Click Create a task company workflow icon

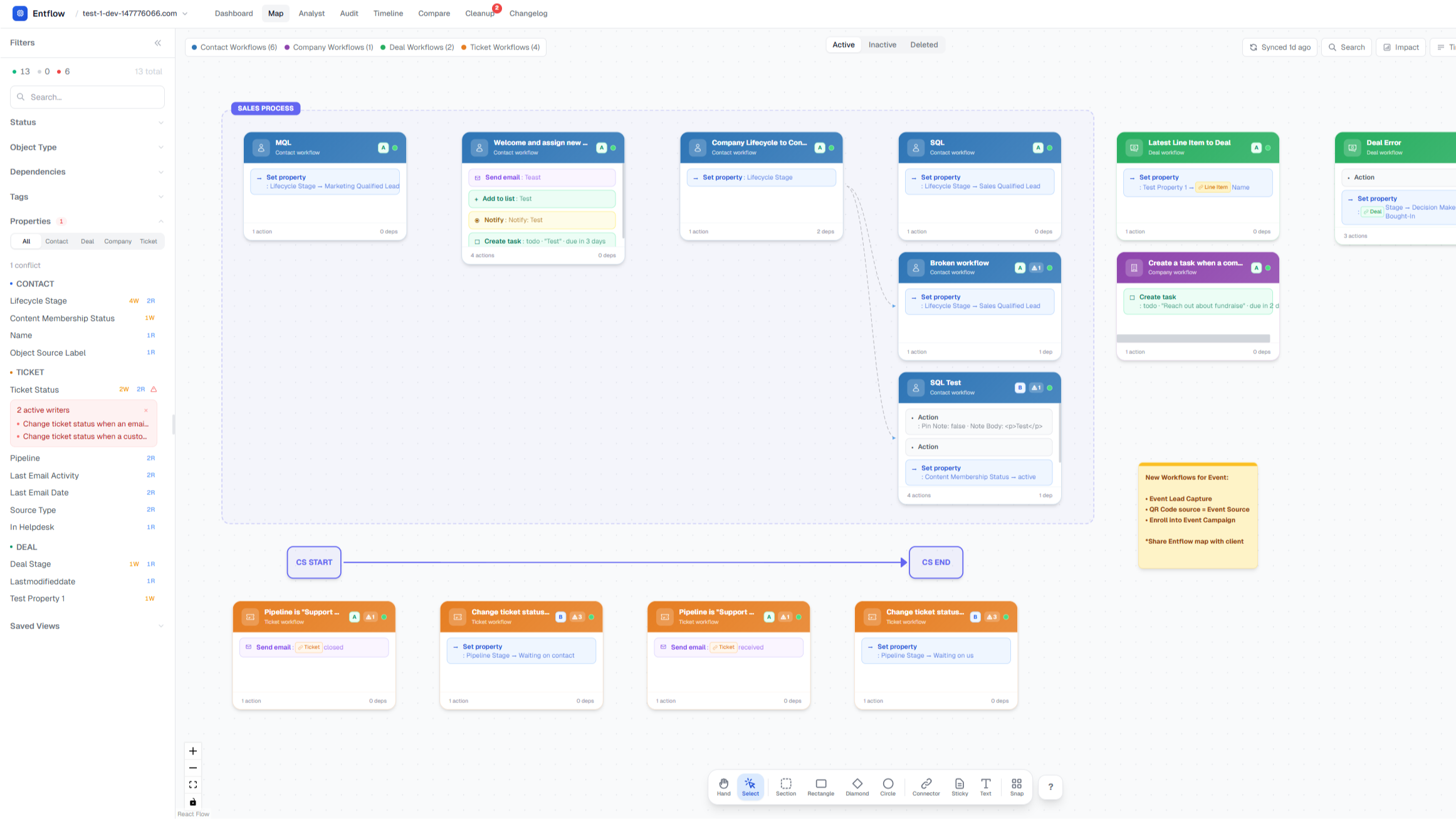(1134, 268)
